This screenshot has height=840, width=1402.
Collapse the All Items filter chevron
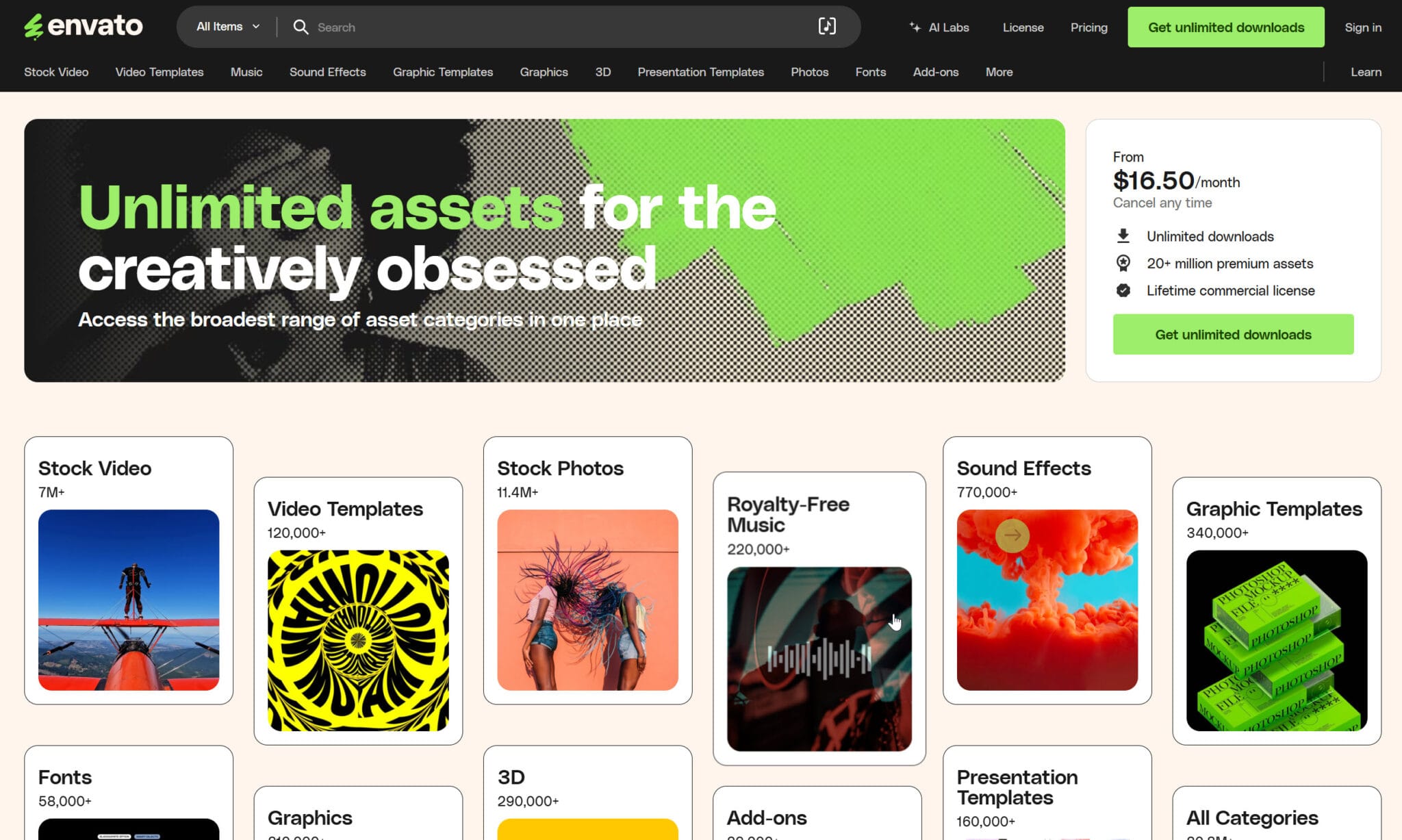pyautogui.click(x=256, y=27)
